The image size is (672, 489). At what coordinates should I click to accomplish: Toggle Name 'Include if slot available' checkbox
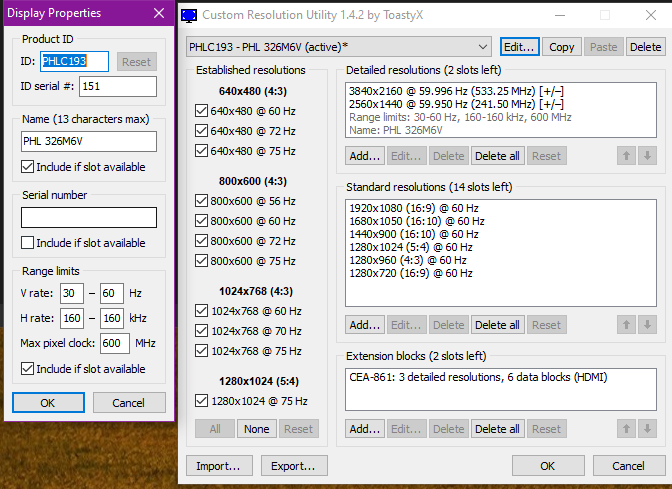click(27, 167)
